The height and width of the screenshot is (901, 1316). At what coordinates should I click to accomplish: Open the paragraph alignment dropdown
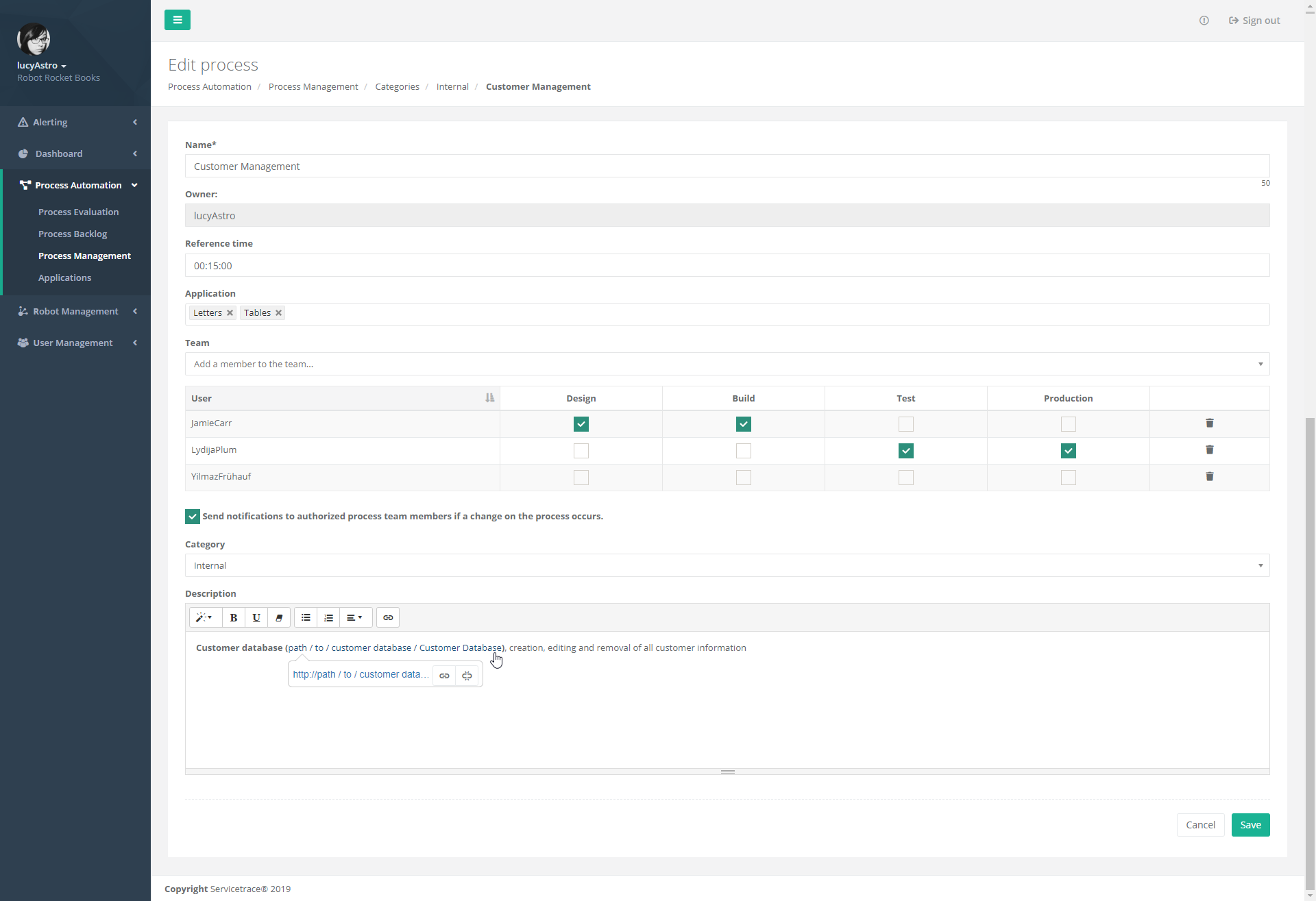pos(355,617)
